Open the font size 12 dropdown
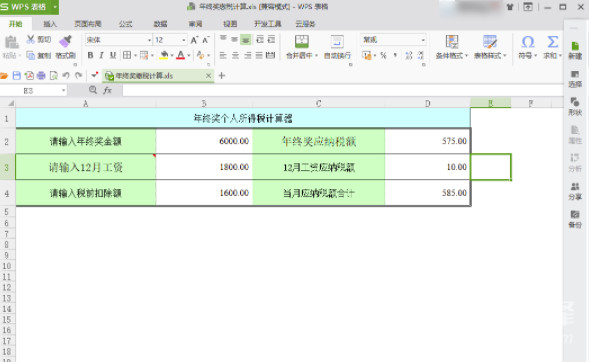 pyautogui.click(x=184, y=40)
